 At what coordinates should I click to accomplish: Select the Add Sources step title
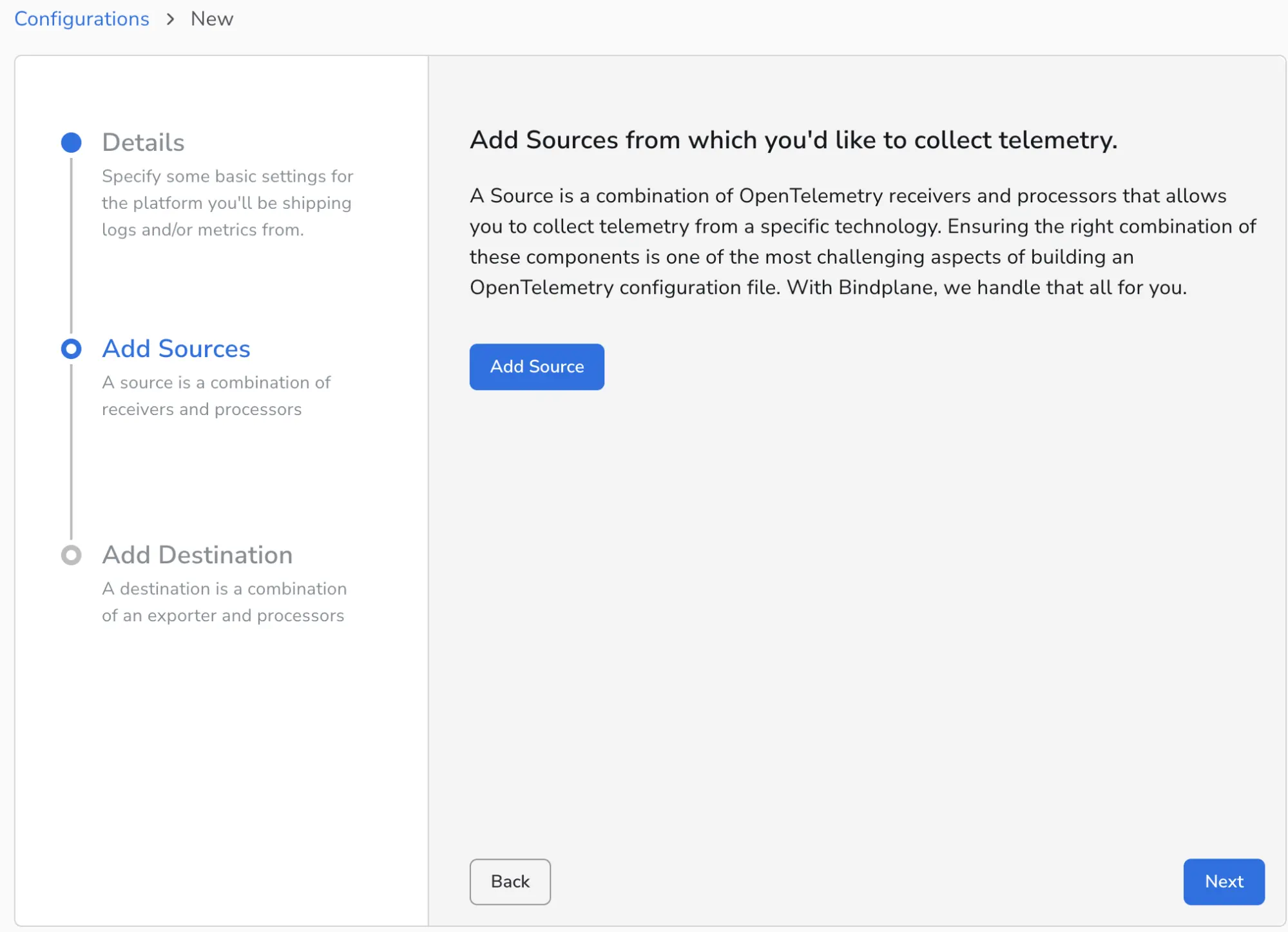[176, 349]
